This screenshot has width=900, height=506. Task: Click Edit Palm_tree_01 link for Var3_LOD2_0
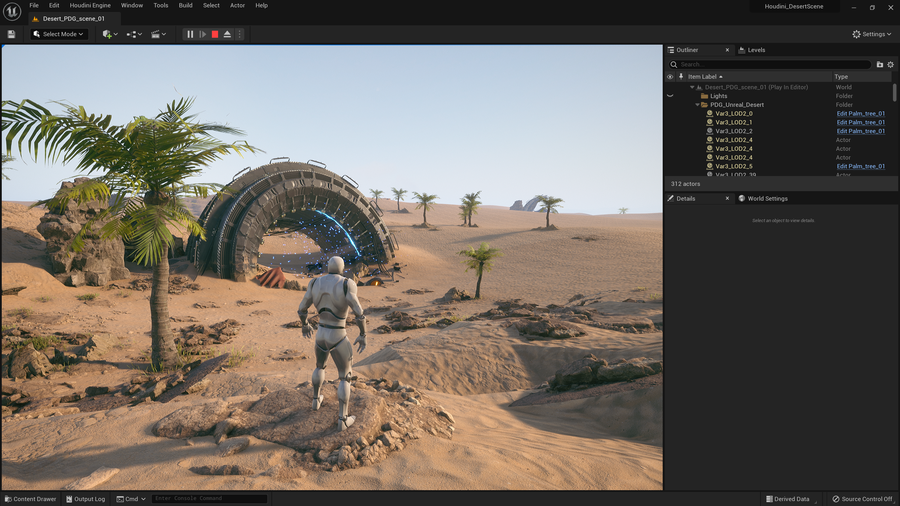860,114
